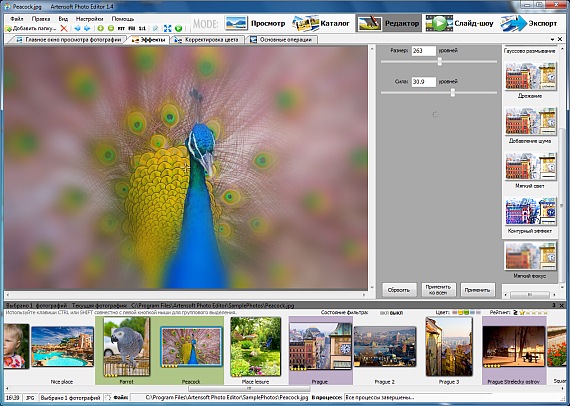Switch to the Корректировка цвета tab
570x406 pixels.
pos(208,40)
